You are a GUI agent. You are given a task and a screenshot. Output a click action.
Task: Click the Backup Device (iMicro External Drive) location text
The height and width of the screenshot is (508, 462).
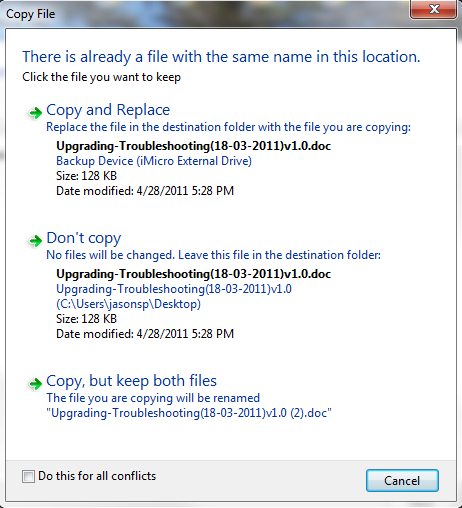click(154, 161)
